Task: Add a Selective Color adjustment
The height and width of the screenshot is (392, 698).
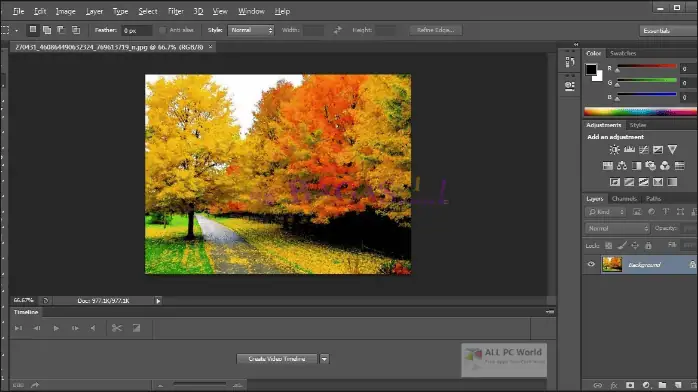Action: coord(658,182)
